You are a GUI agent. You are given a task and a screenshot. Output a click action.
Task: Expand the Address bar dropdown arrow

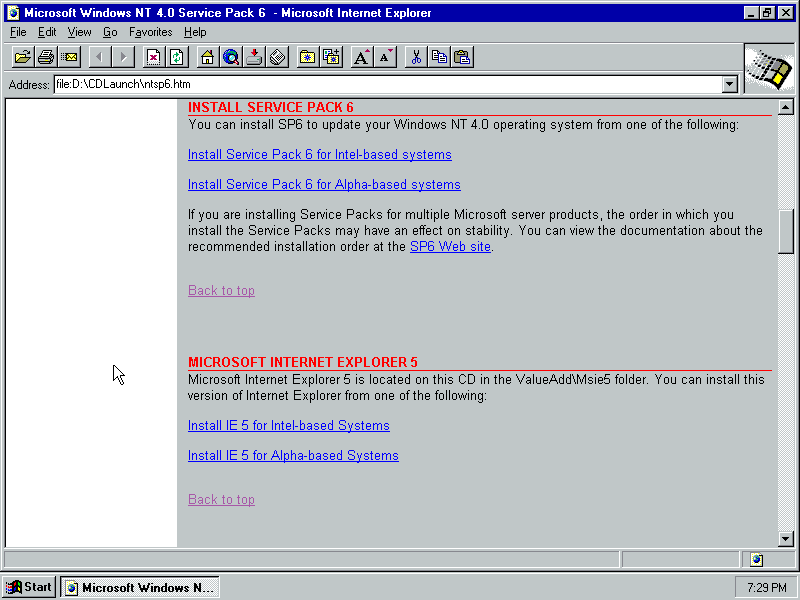point(730,85)
